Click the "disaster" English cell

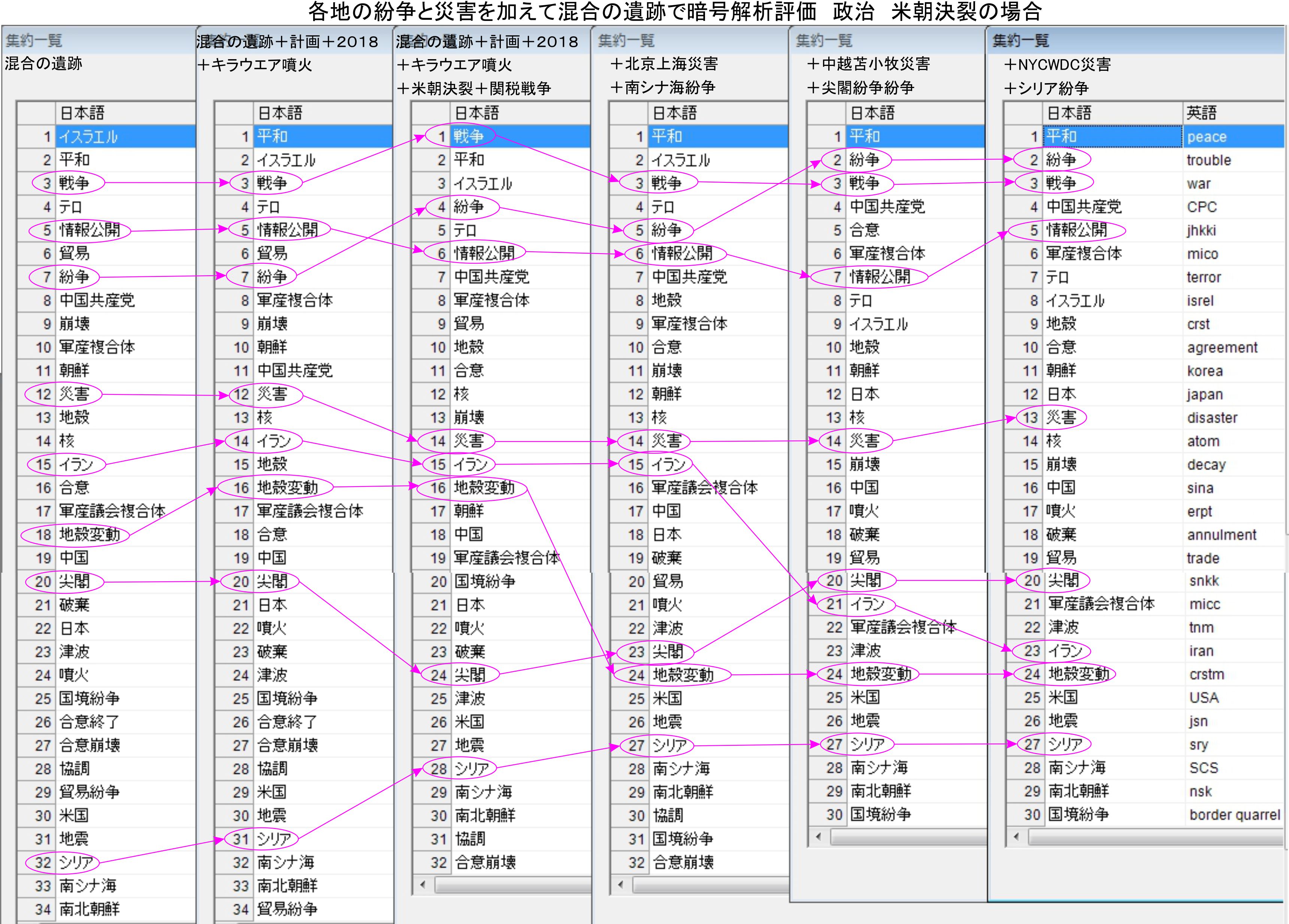pyautogui.click(x=1212, y=418)
